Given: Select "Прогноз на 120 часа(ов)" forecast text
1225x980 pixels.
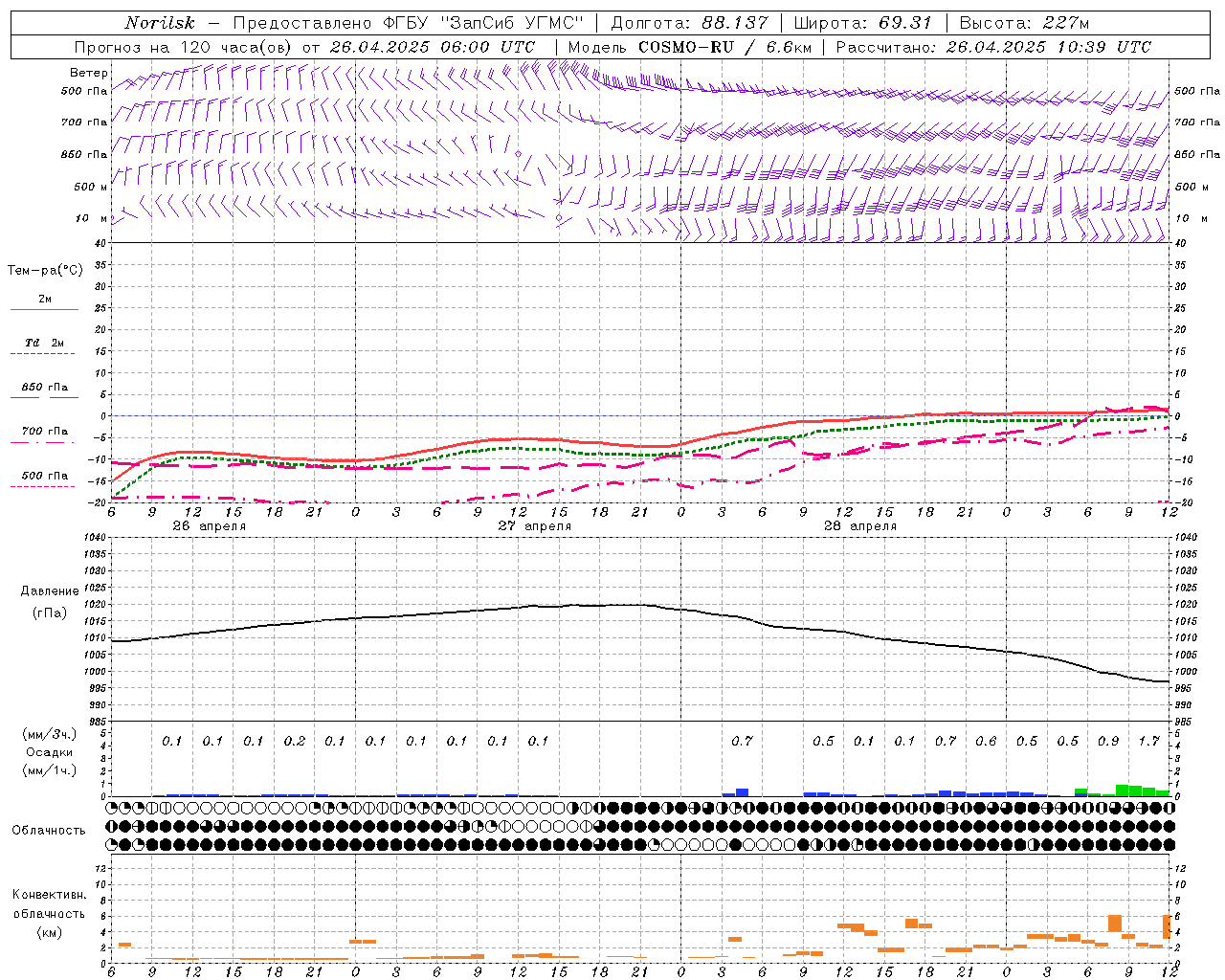Looking at the screenshot, I should (184, 47).
